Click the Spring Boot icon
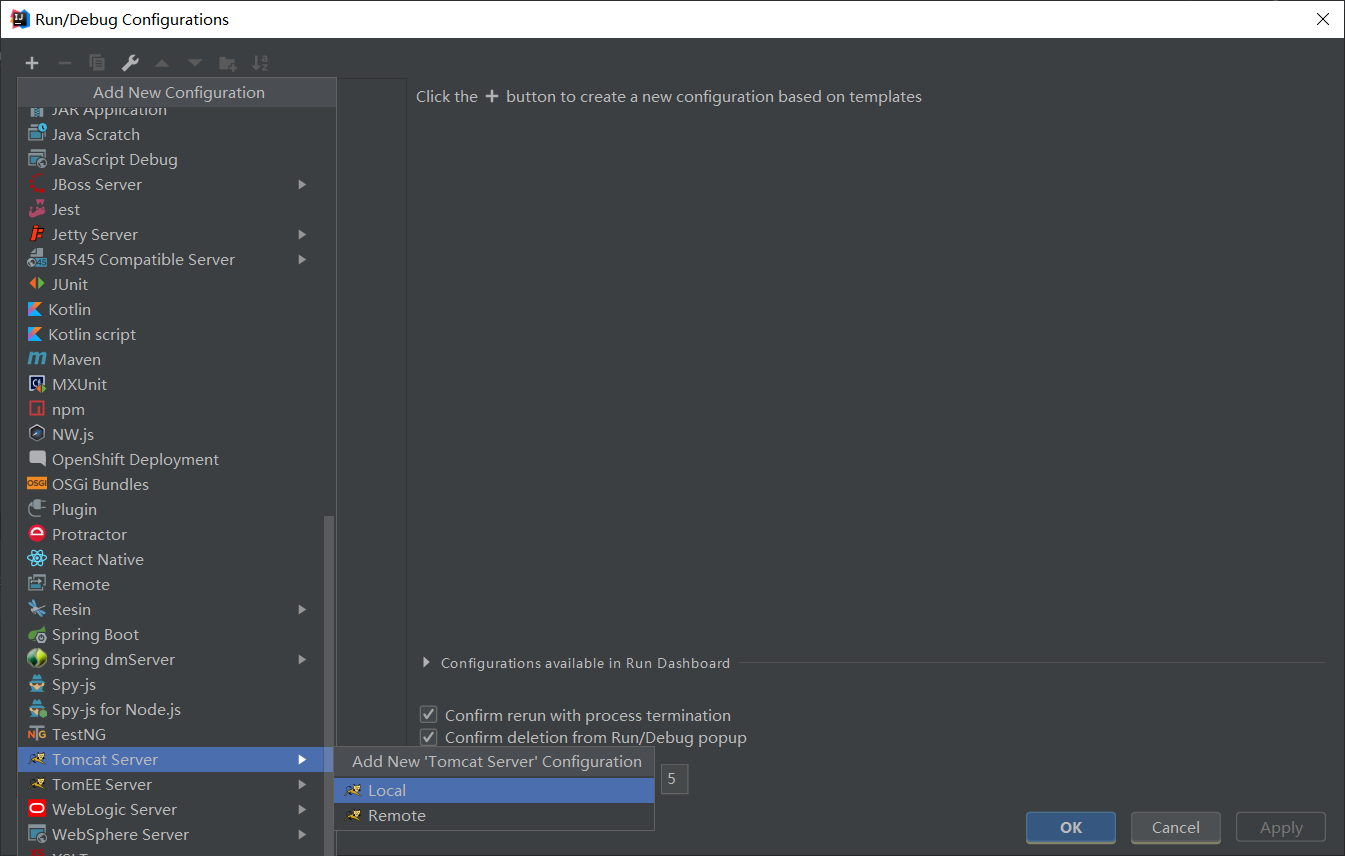The image size is (1345, 856). [x=37, y=634]
